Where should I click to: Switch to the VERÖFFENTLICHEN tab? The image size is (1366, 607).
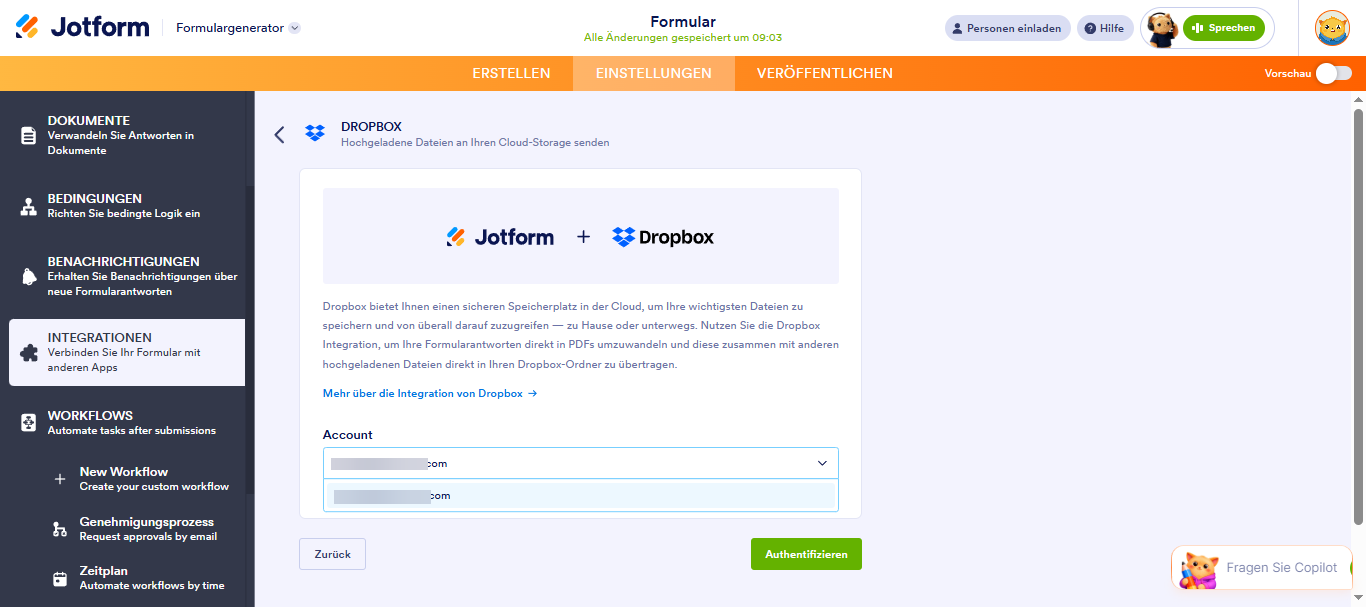pos(825,73)
